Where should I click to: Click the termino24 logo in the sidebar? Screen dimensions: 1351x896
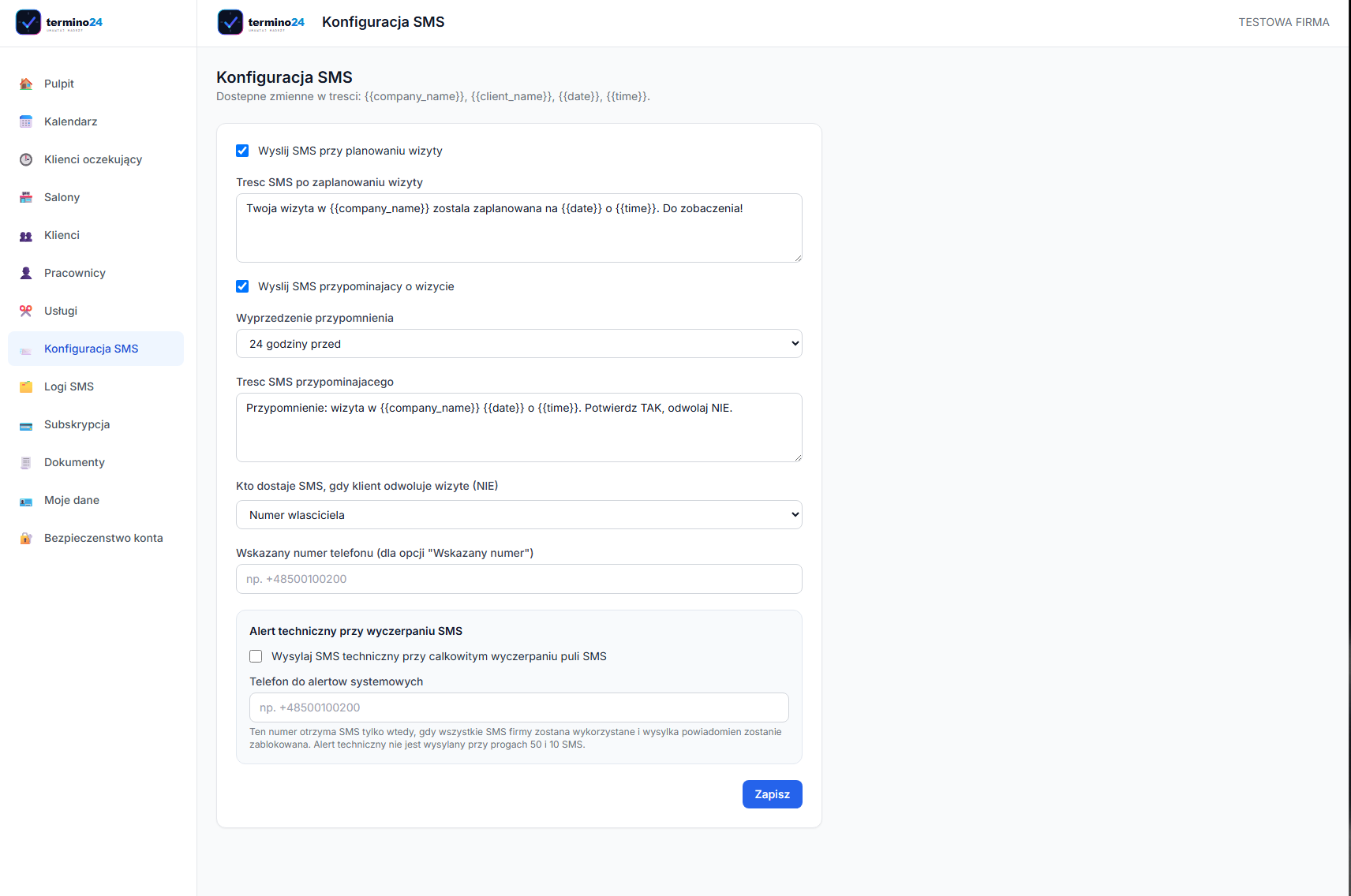[x=59, y=22]
